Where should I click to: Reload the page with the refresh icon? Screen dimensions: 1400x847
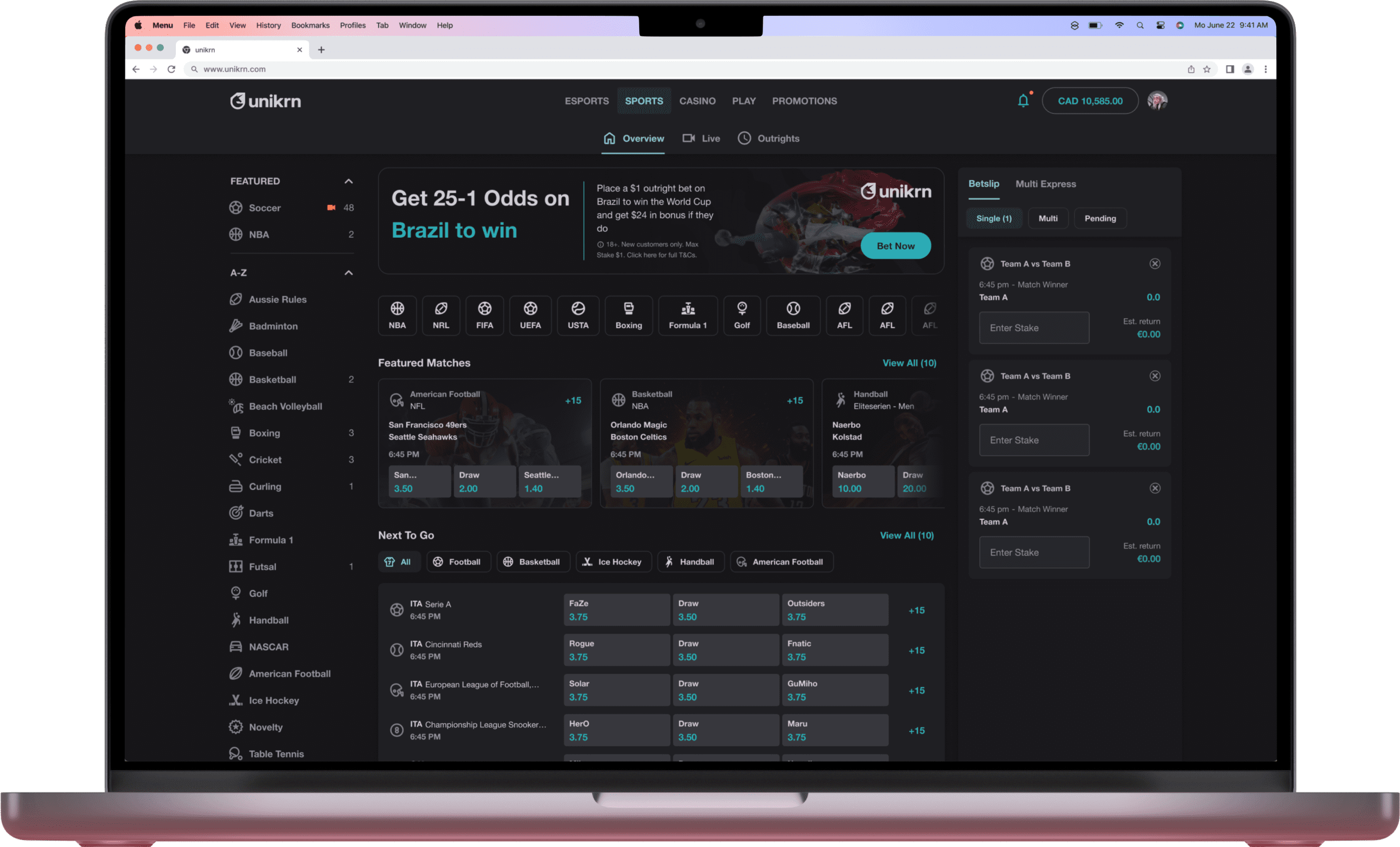[172, 70]
